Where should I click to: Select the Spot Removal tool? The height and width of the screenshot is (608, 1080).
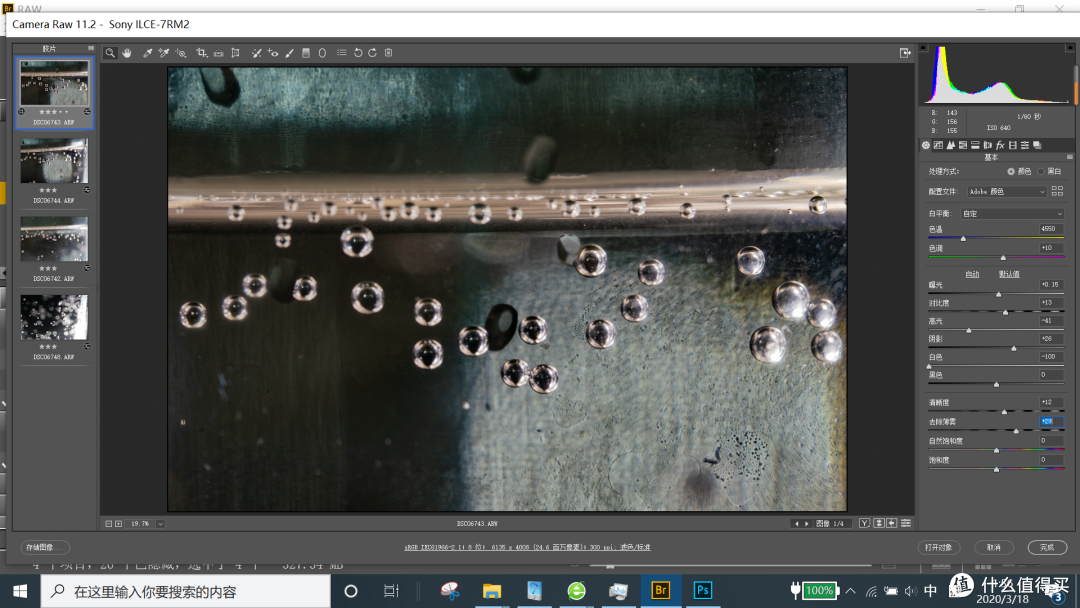pos(256,53)
